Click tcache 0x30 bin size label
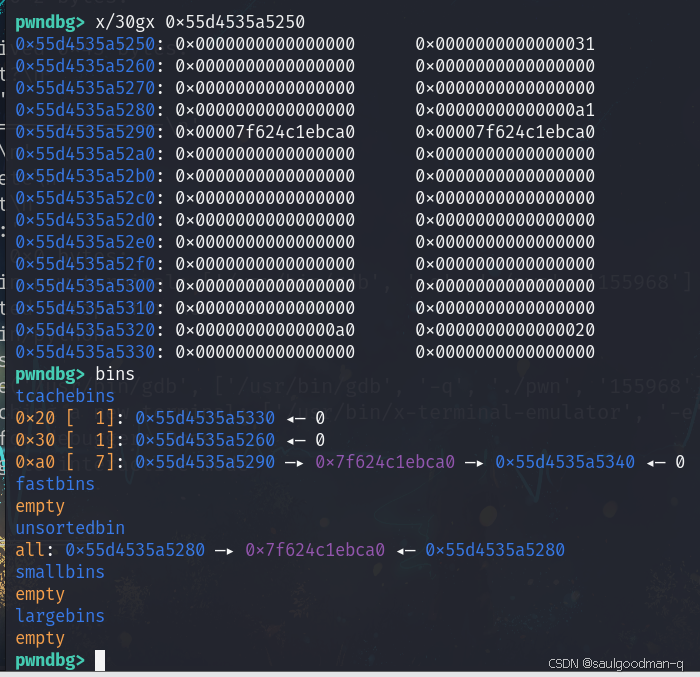 [35, 440]
